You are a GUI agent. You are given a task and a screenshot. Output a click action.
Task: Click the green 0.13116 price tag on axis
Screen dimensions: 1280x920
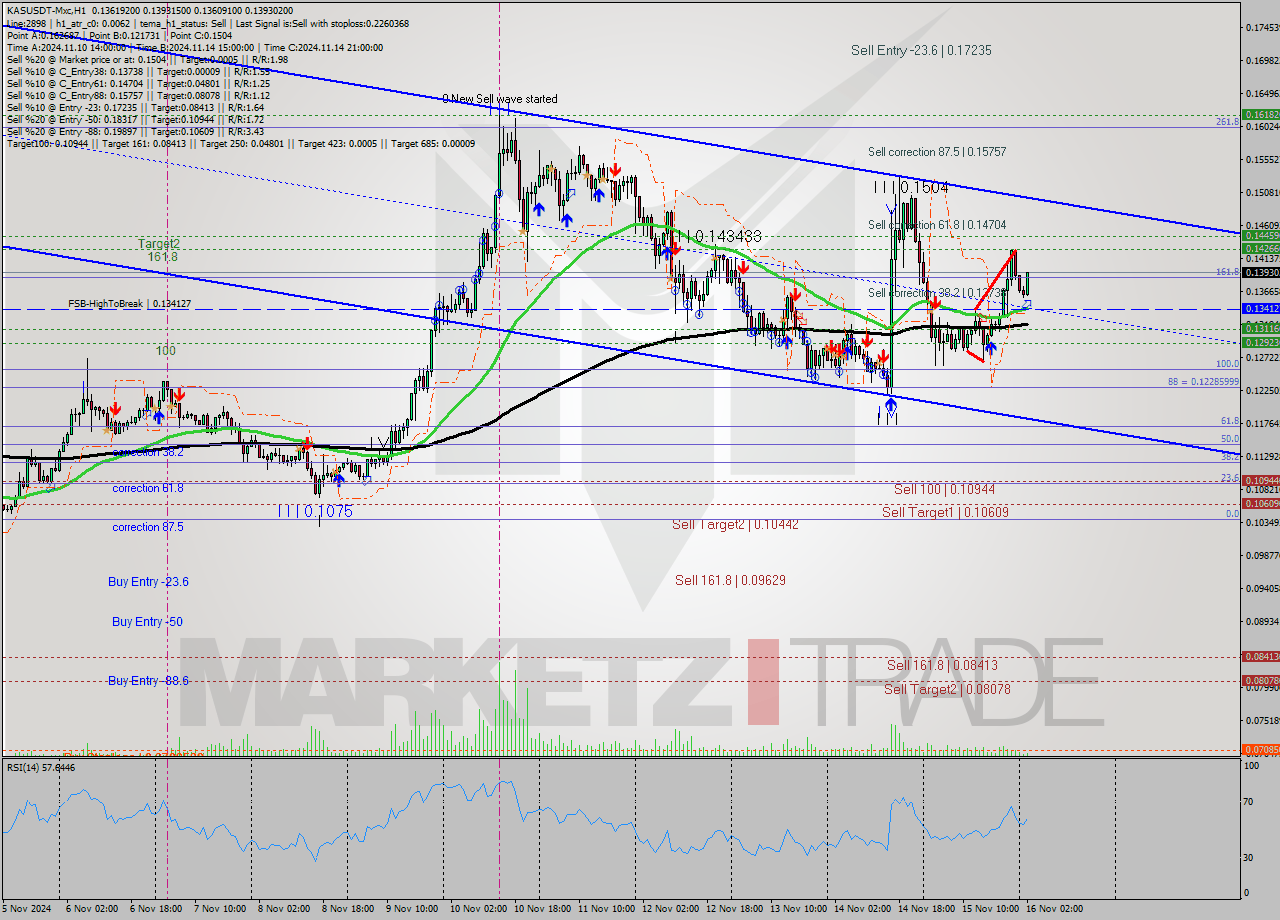pyautogui.click(x=1260, y=328)
